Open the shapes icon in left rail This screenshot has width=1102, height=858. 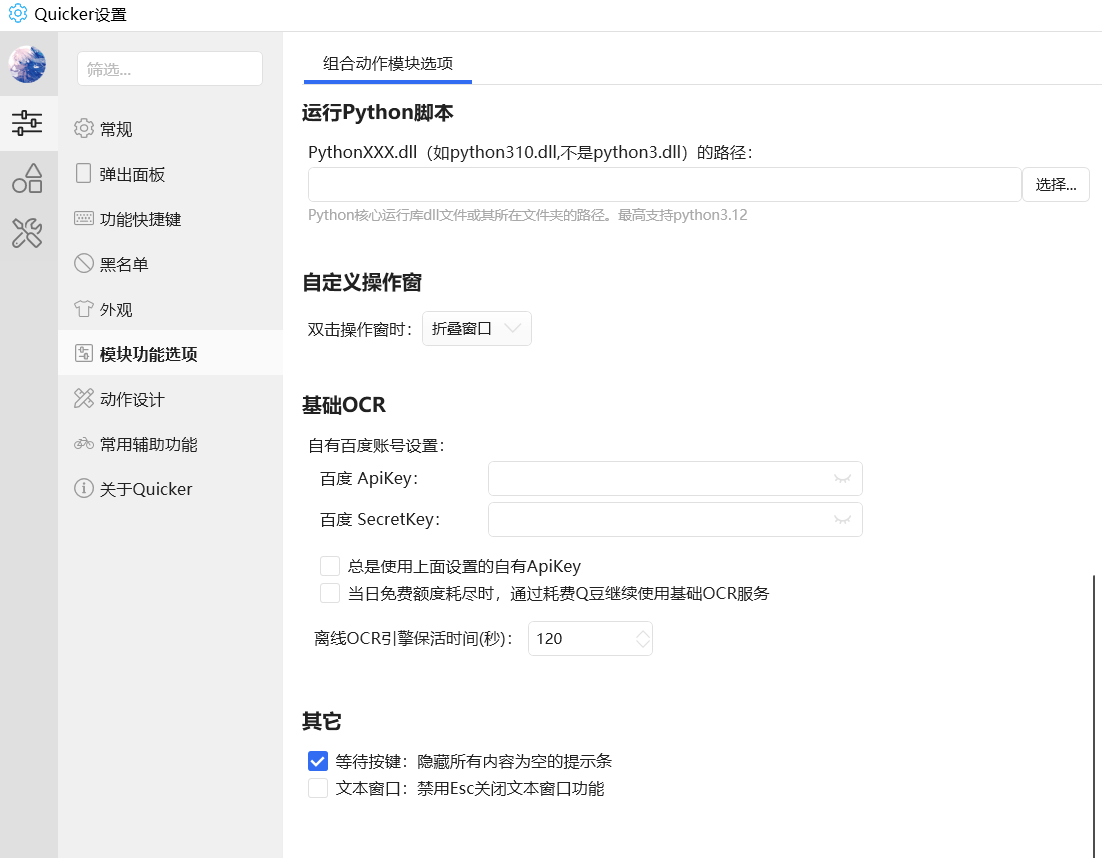pyautogui.click(x=27, y=178)
